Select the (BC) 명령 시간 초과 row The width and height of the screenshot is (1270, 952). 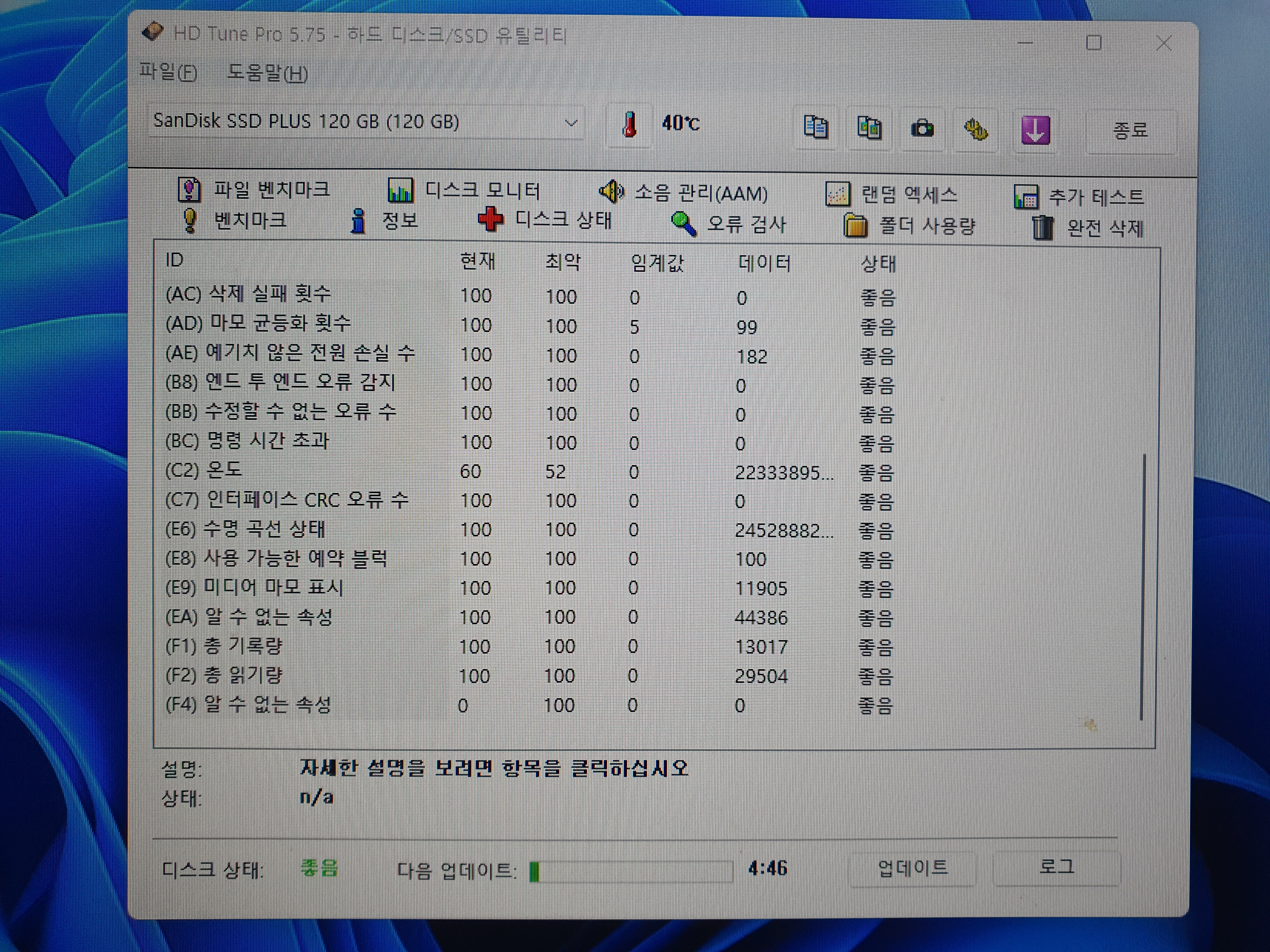[x=531, y=442]
